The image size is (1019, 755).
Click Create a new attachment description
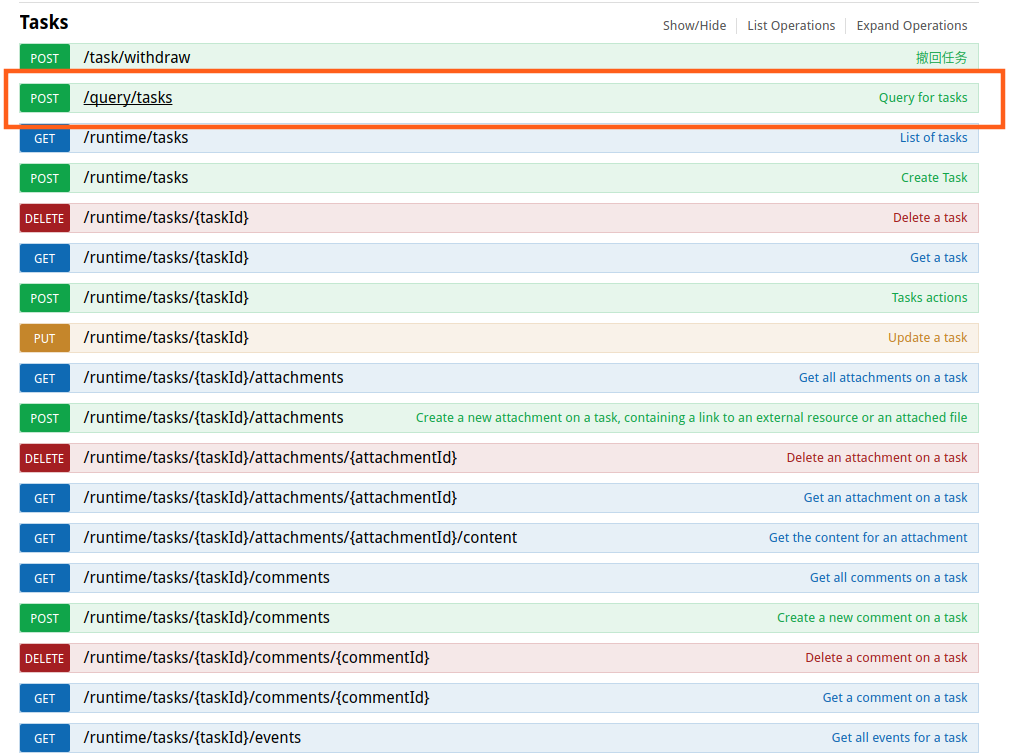point(691,418)
